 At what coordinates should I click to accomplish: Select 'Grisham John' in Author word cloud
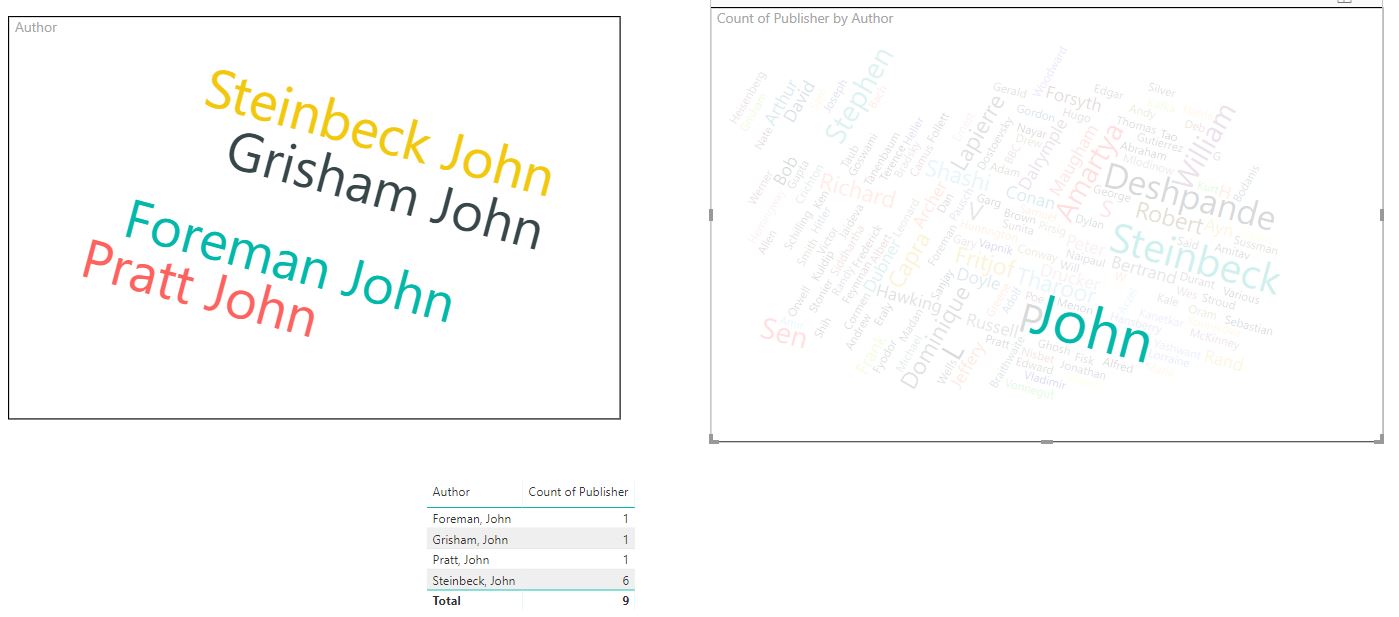click(x=385, y=190)
